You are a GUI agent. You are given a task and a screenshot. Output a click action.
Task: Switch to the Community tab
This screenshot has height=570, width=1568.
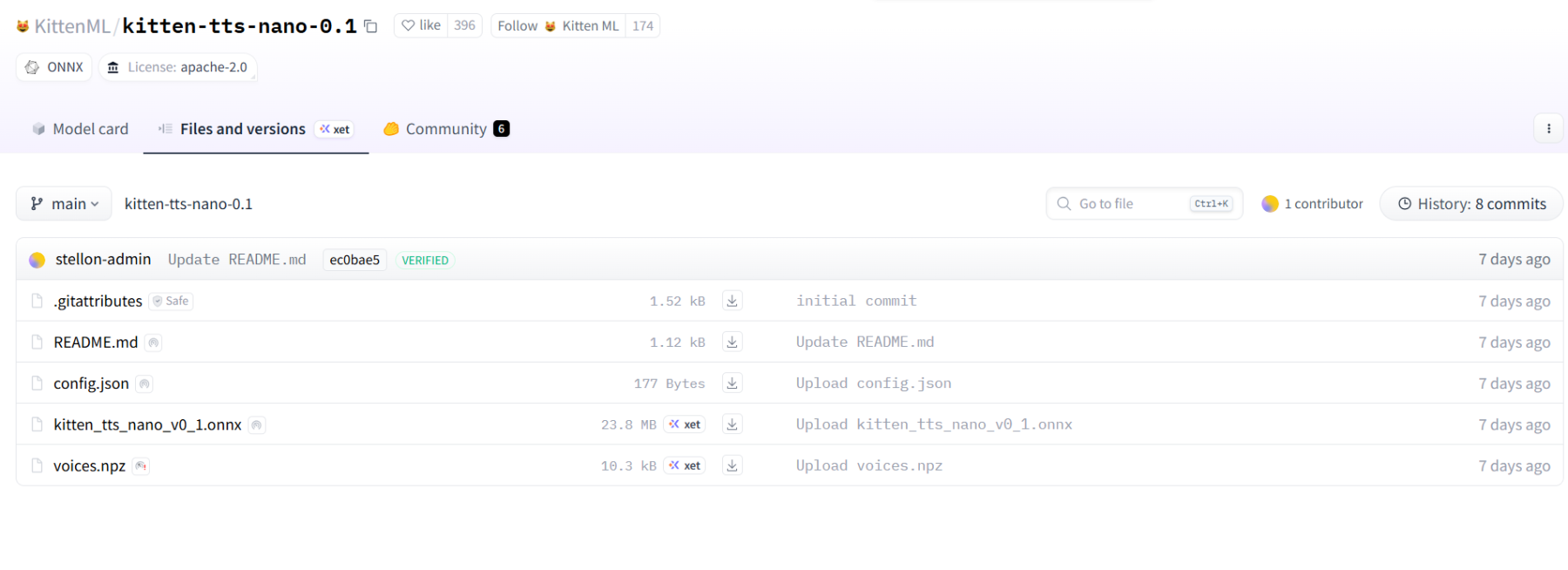[446, 129]
